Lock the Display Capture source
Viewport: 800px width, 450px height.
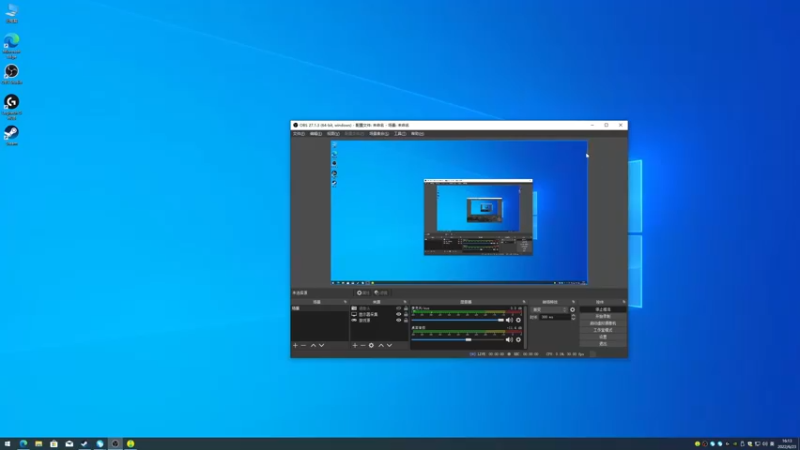click(406, 314)
